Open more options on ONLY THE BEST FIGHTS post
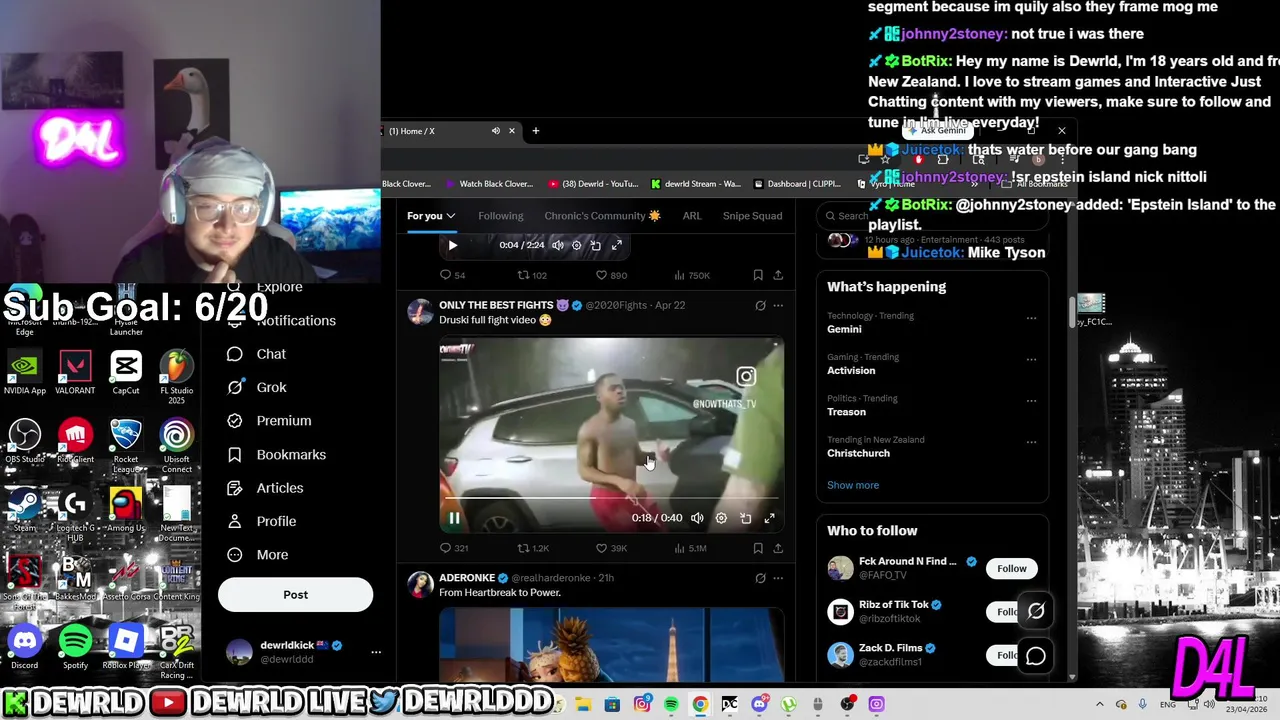This screenshot has width=1280, height=720. point(778,305)
